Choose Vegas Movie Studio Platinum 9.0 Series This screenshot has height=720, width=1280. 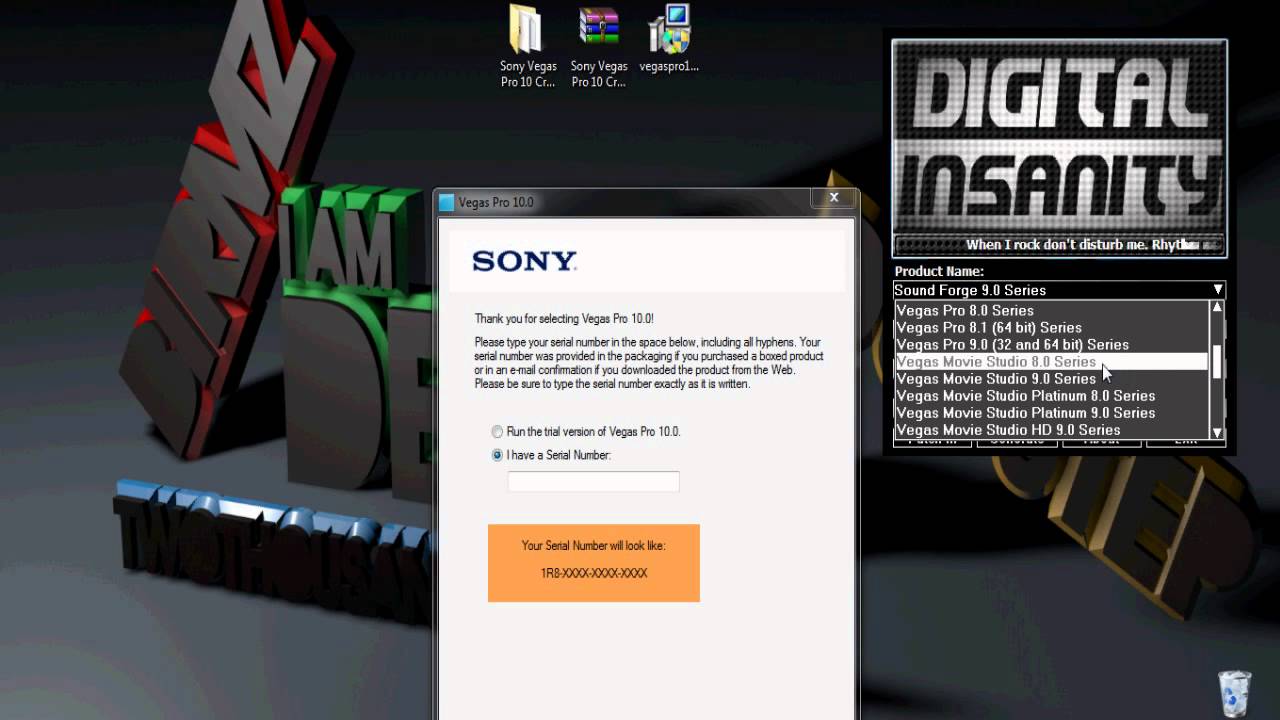click(x=1051, y=412)
